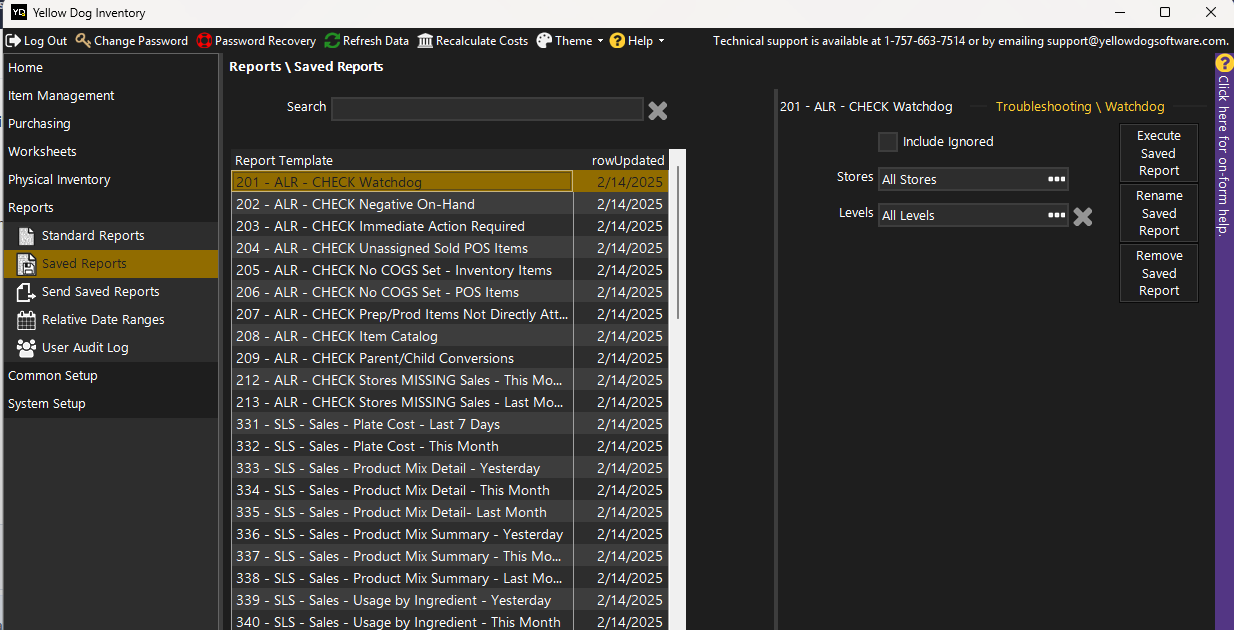This screenshot has width=1234, height=630.
Task: Select 206 - CHECK No COGS Set - POS Items
Action: click(449, 292)
